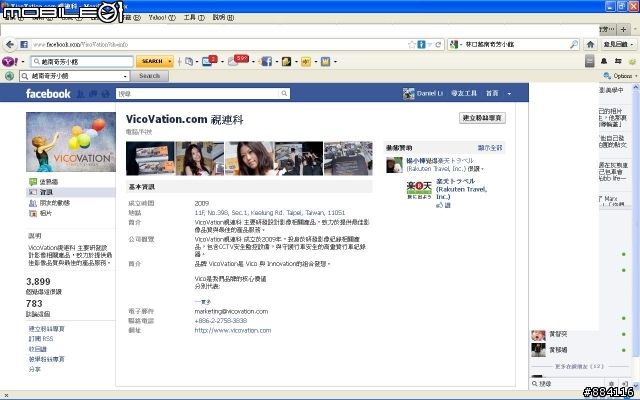Click the browser address bar URL
Screen dimensions: 640x400
coord(80,44)
